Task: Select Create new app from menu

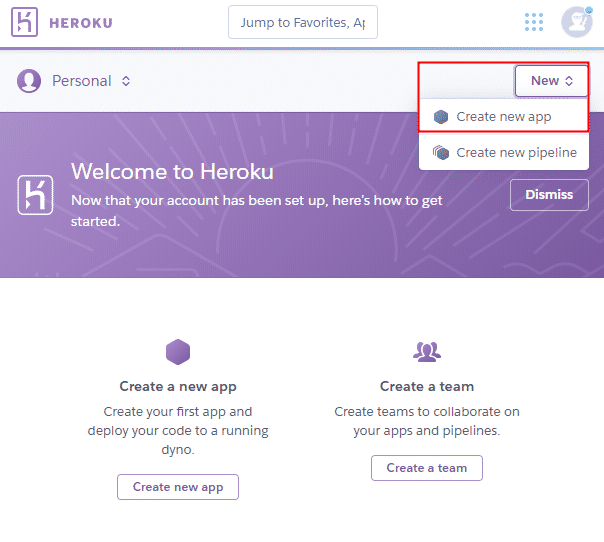Action: pos(504,117)
